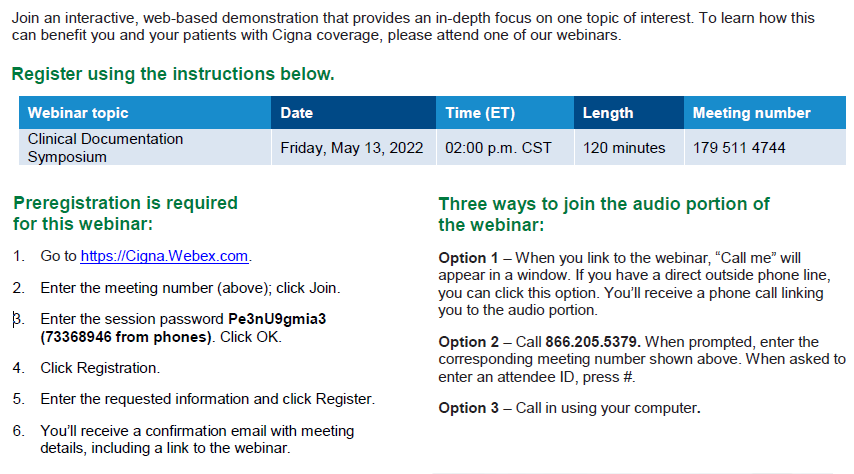The image size is (854, 474).
Task: Click step 6 confirmation email text
Action: [197, 431]
